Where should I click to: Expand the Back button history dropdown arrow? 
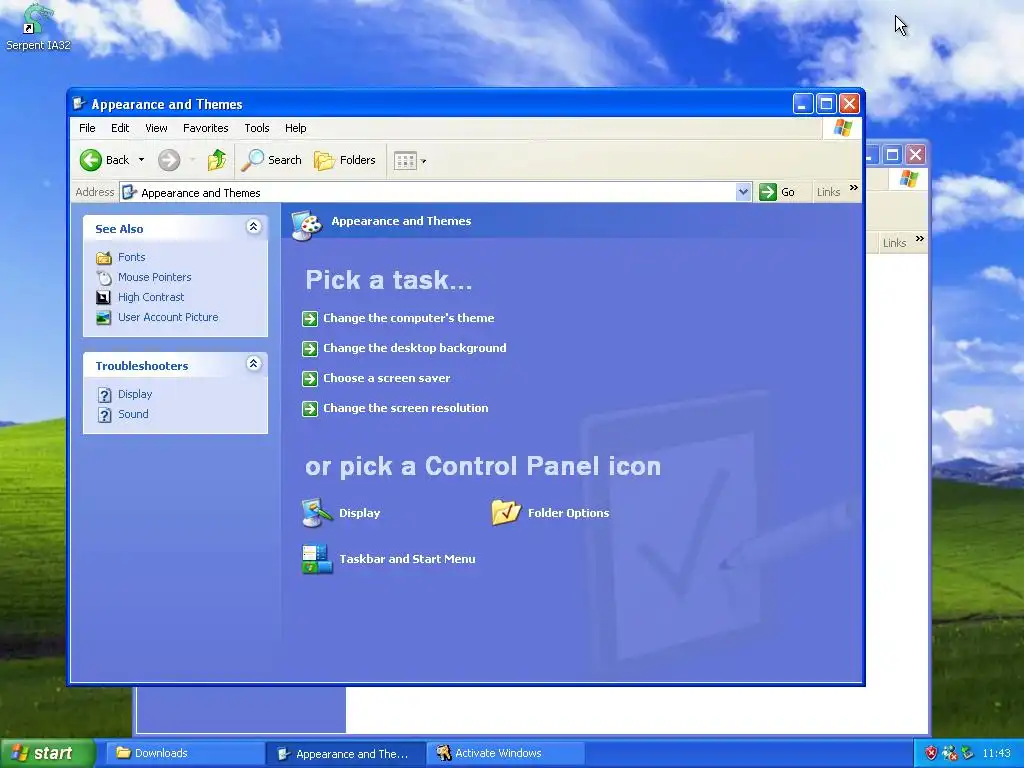click(x=141, y=160)
